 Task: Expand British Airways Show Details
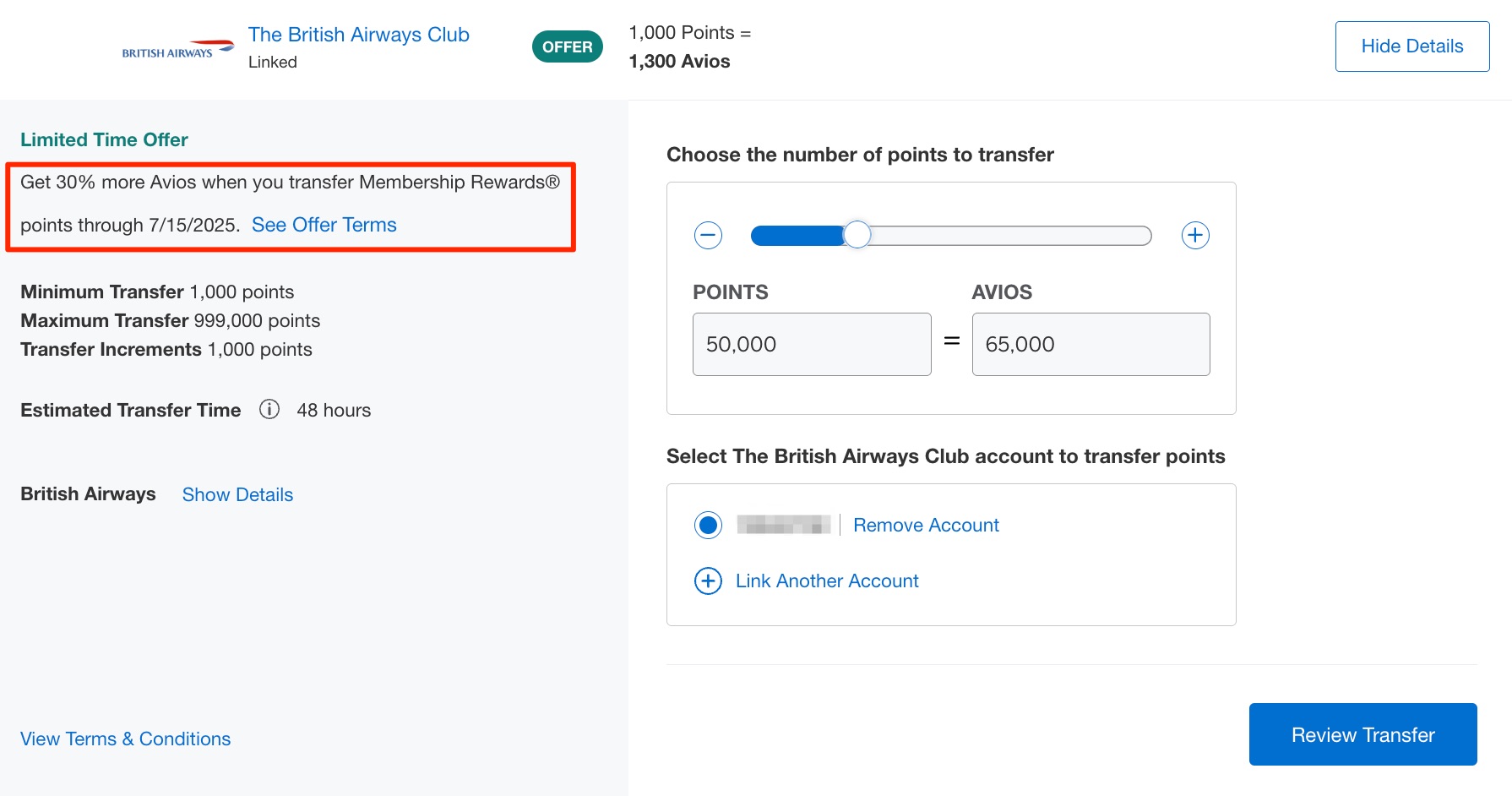[237, 494]
